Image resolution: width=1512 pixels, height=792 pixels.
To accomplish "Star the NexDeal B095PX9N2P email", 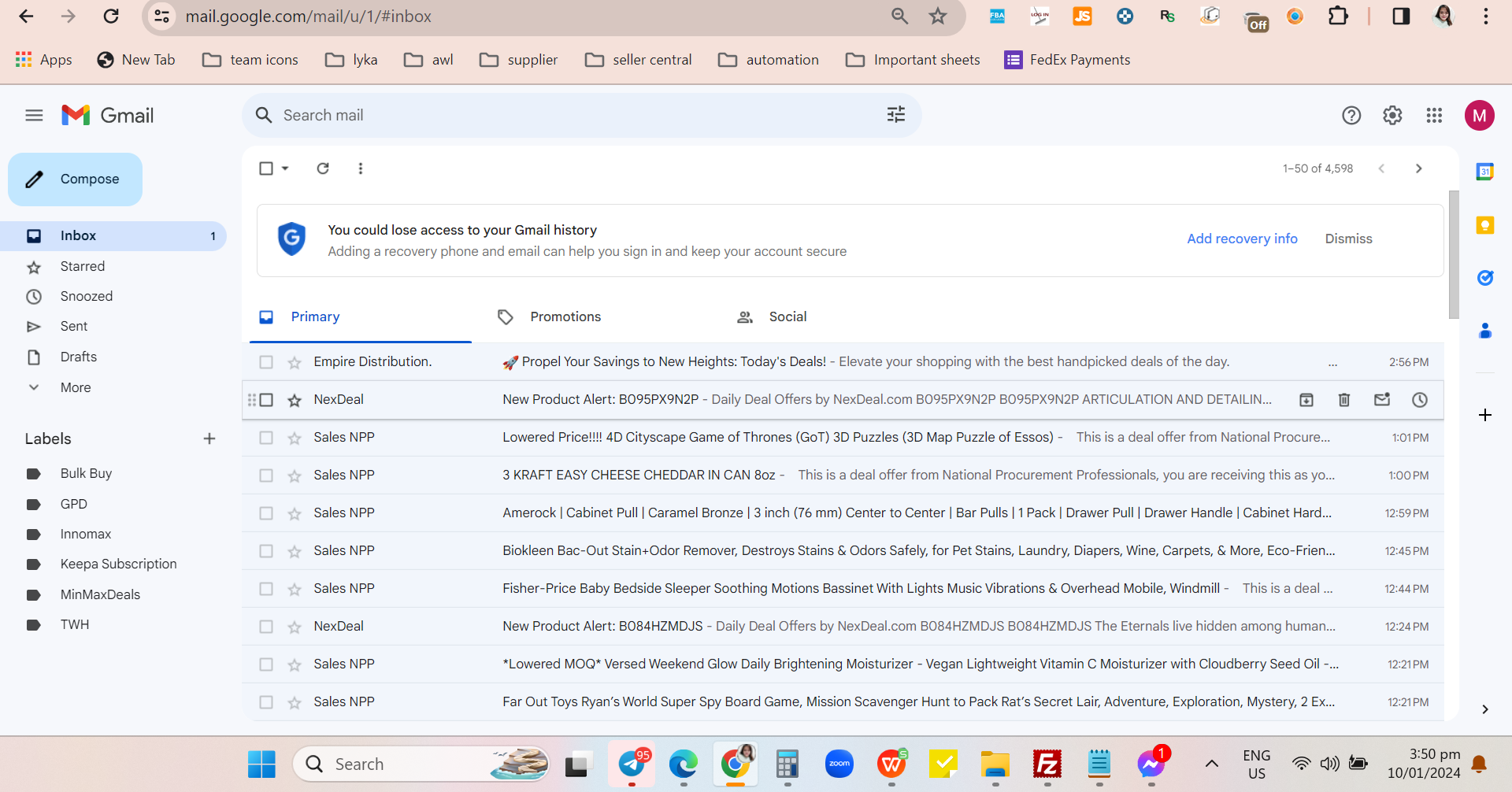I will click(x=295, y=400).
